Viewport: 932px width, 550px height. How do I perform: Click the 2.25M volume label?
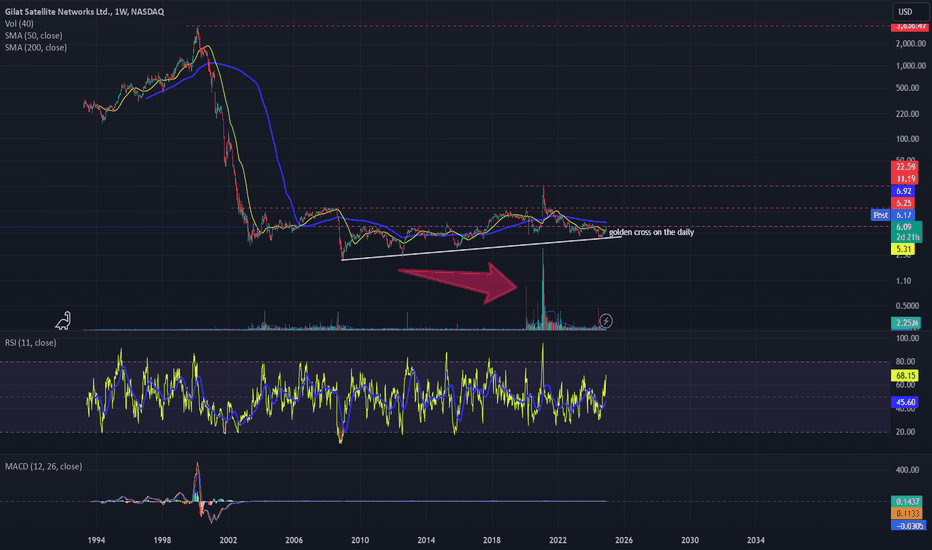click(906, 323)
